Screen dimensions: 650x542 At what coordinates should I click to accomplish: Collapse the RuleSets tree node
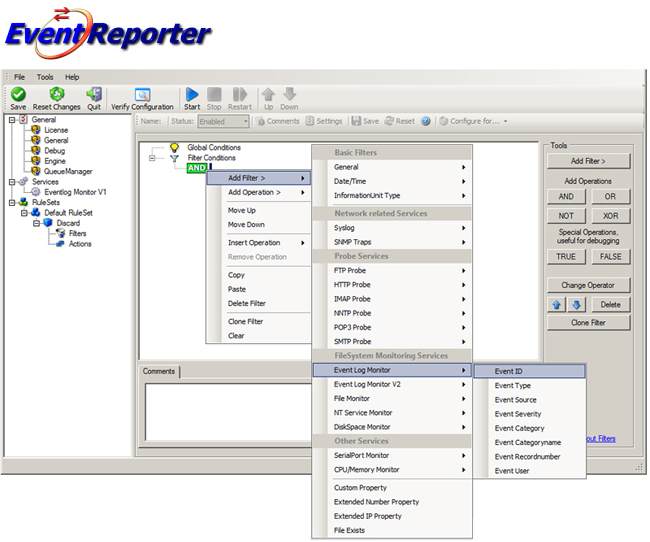[12, 203]
